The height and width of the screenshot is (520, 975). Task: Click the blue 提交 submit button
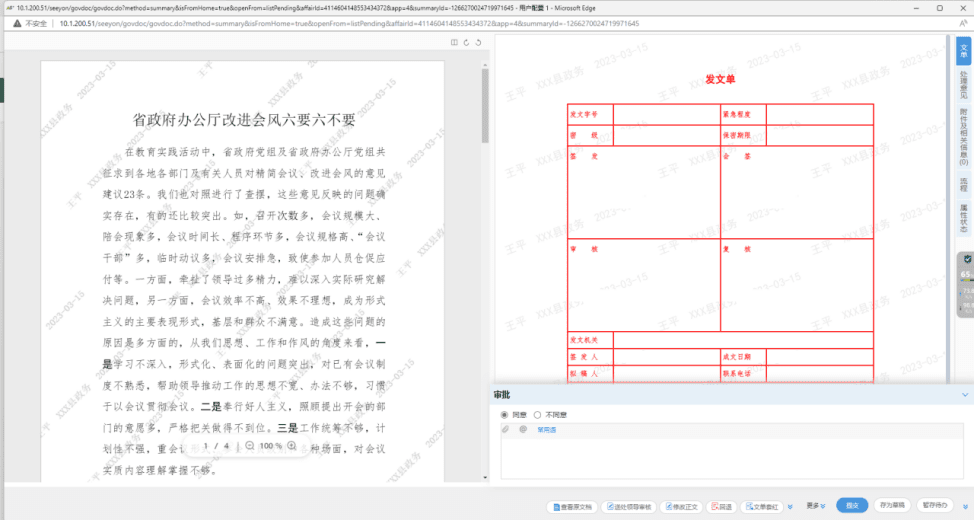(852, 506)
